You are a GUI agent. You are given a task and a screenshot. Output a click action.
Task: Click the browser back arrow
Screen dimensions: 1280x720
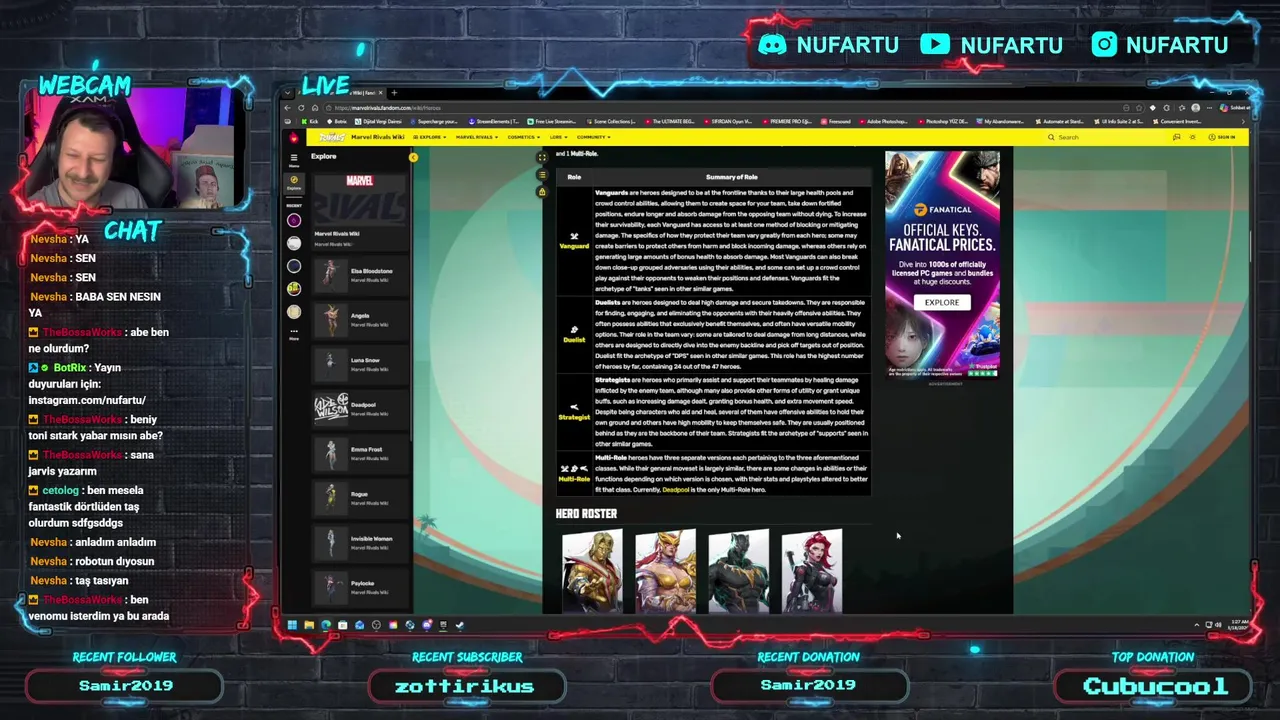pyautogui.click(x=287, y=108)
